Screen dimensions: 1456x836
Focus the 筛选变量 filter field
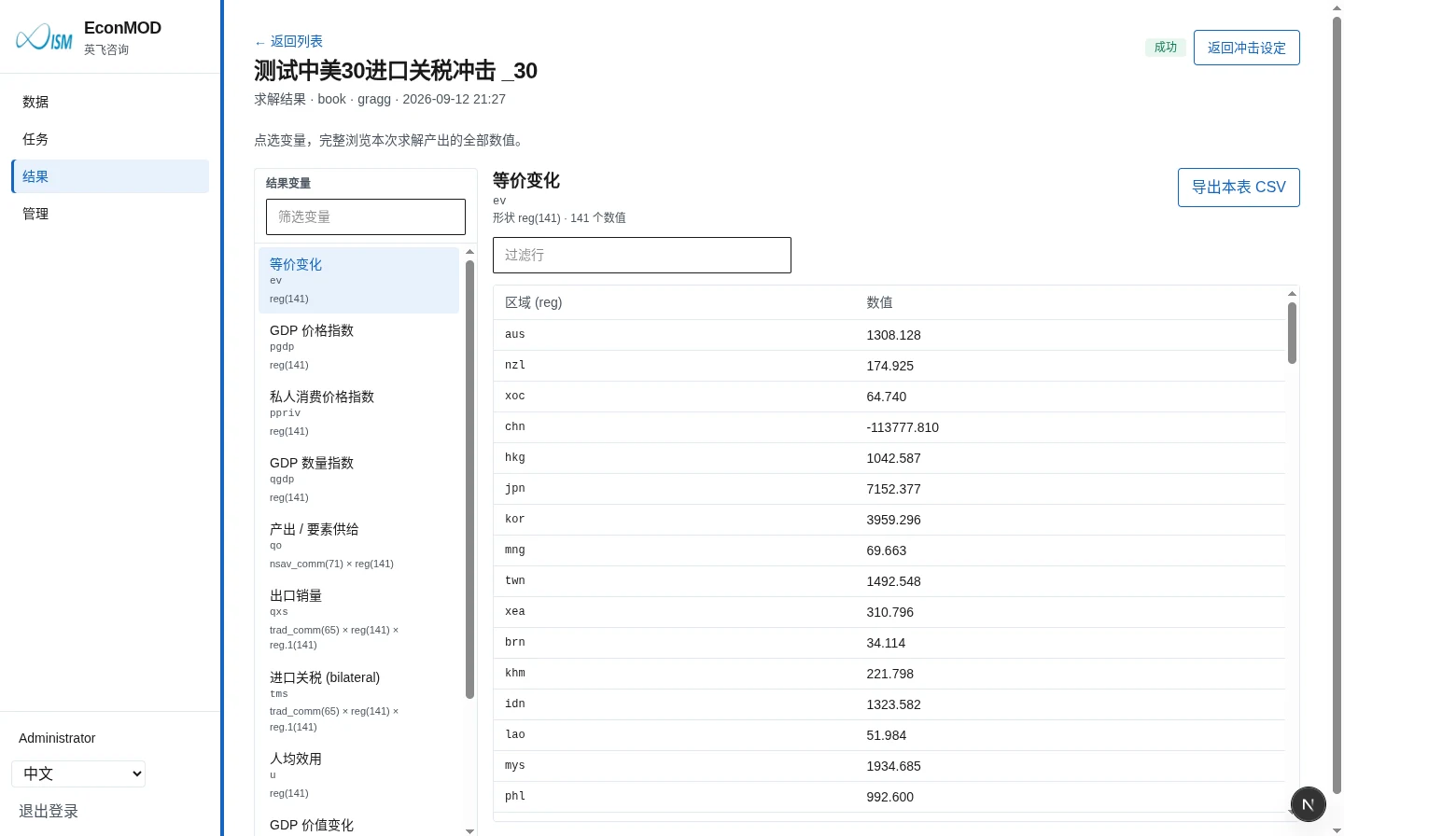coord(366,216)
